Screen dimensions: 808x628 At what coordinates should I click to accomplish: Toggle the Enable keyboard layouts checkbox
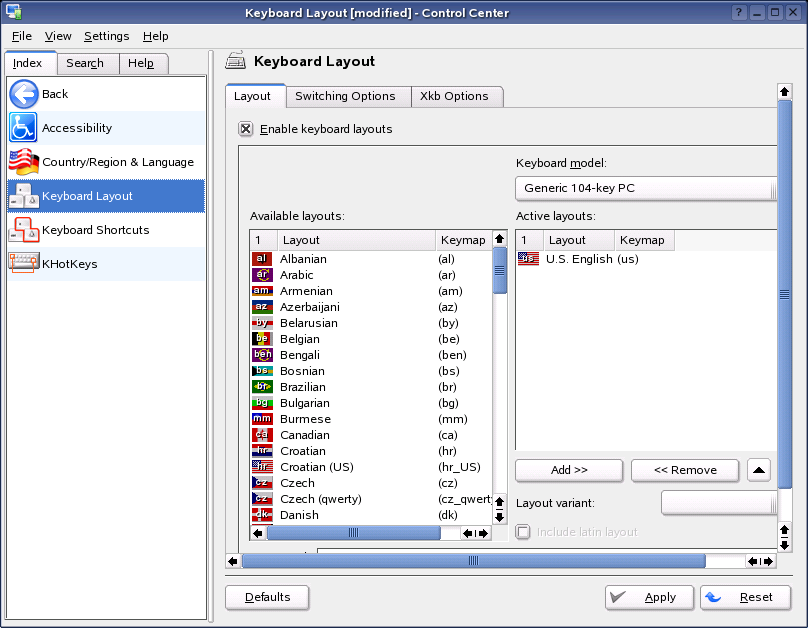[x=246, y=128]
